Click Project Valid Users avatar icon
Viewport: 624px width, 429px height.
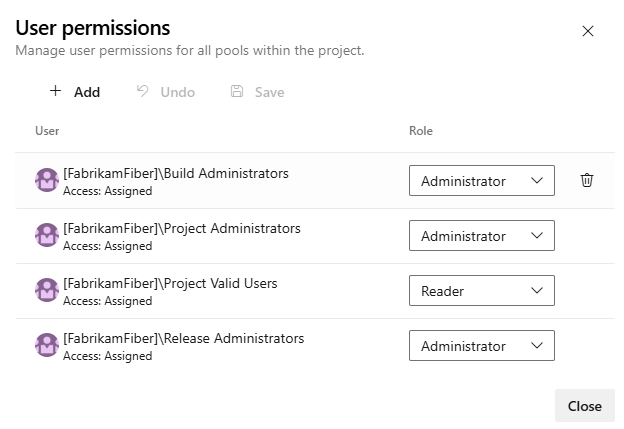point(46,290)
